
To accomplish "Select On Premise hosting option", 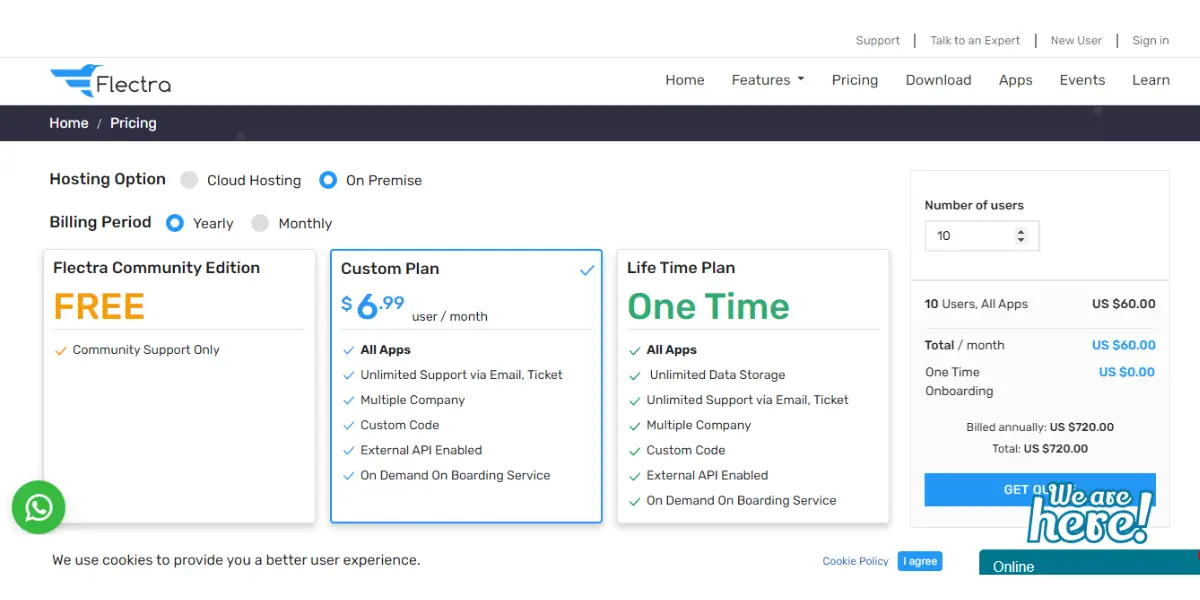I will point(328,180).
